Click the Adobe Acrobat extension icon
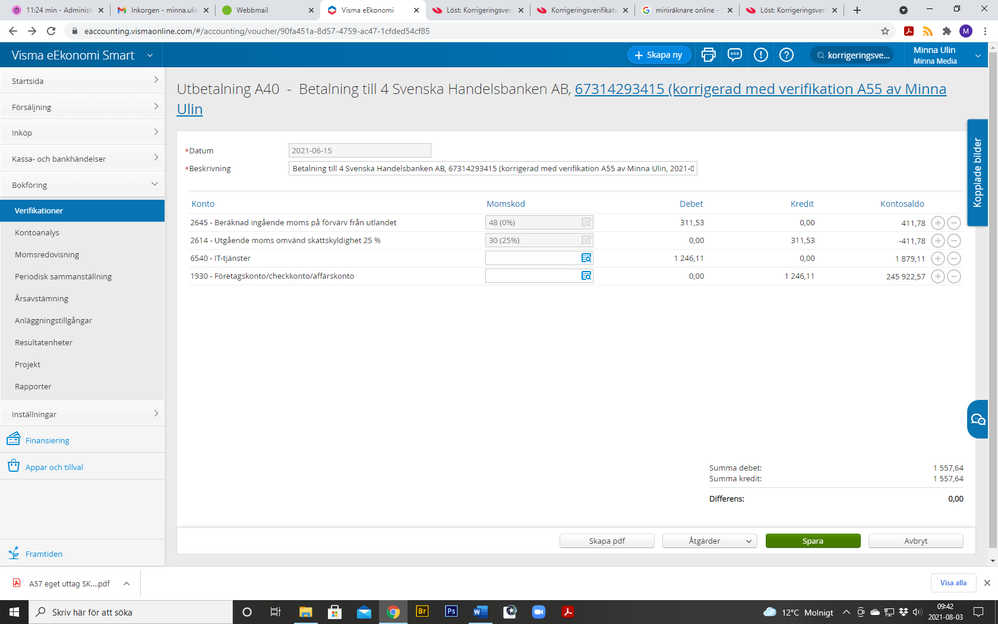 point(909,31)
